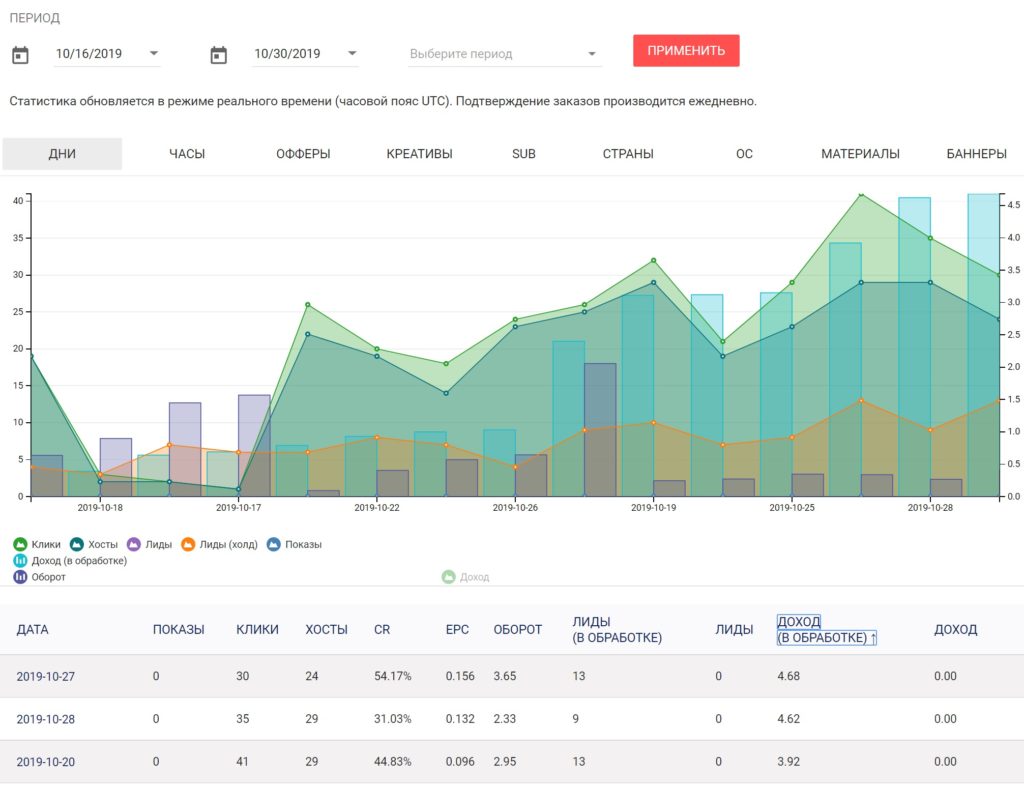Viewport: 1024px width, 786px height.
Task: Toggle the Лиды series legend icon
Action: 134,544
